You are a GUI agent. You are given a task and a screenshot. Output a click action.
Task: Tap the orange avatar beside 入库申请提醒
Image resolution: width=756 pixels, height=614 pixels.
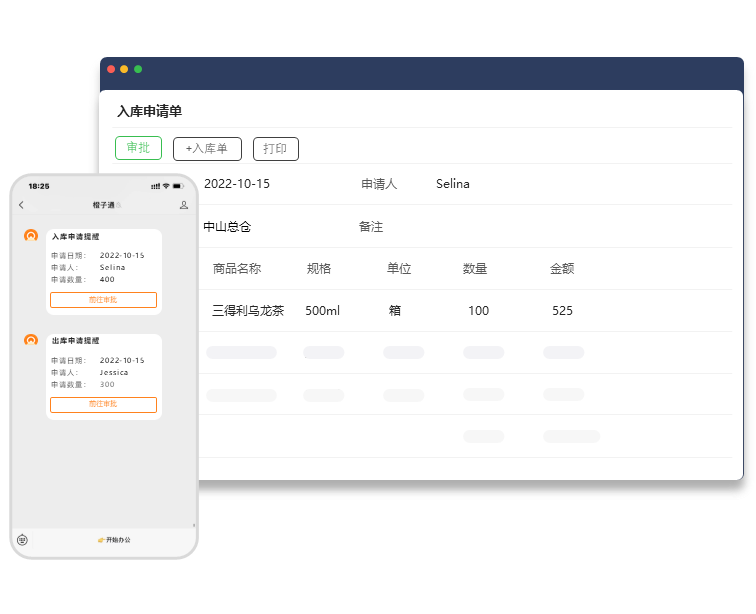[31, 236]
